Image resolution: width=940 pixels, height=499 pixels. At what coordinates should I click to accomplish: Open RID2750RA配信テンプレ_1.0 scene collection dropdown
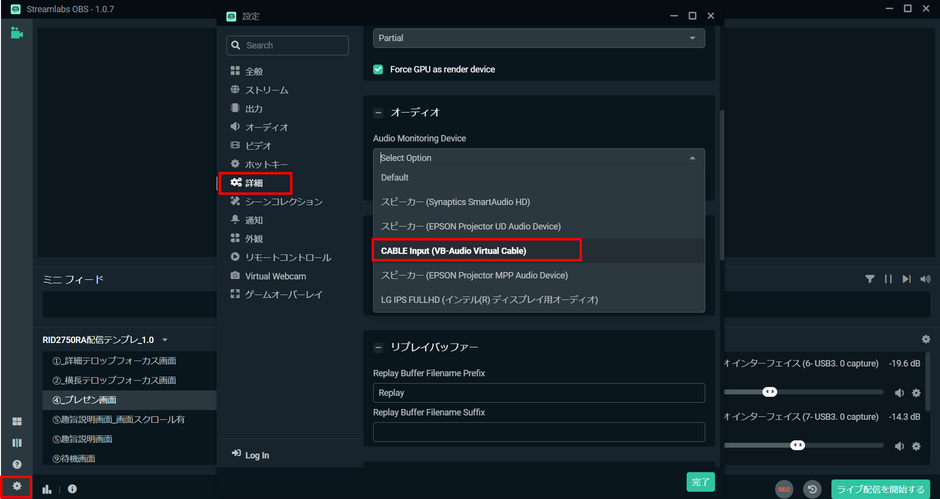pos(105,340)
